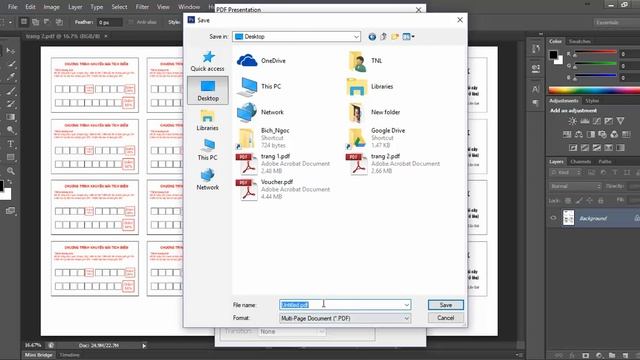Add a Vibrance adjustment
This screenshot has width=640, height=360.
coord(620,121)
